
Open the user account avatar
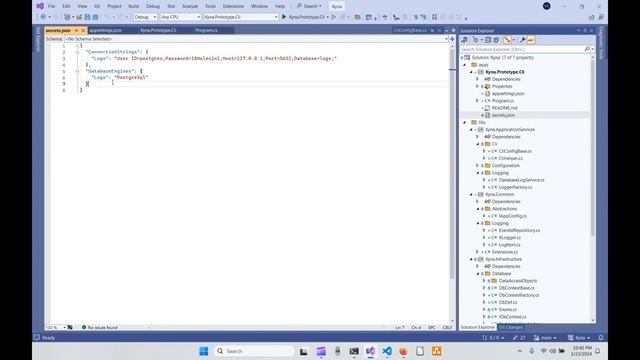[547, 6]
